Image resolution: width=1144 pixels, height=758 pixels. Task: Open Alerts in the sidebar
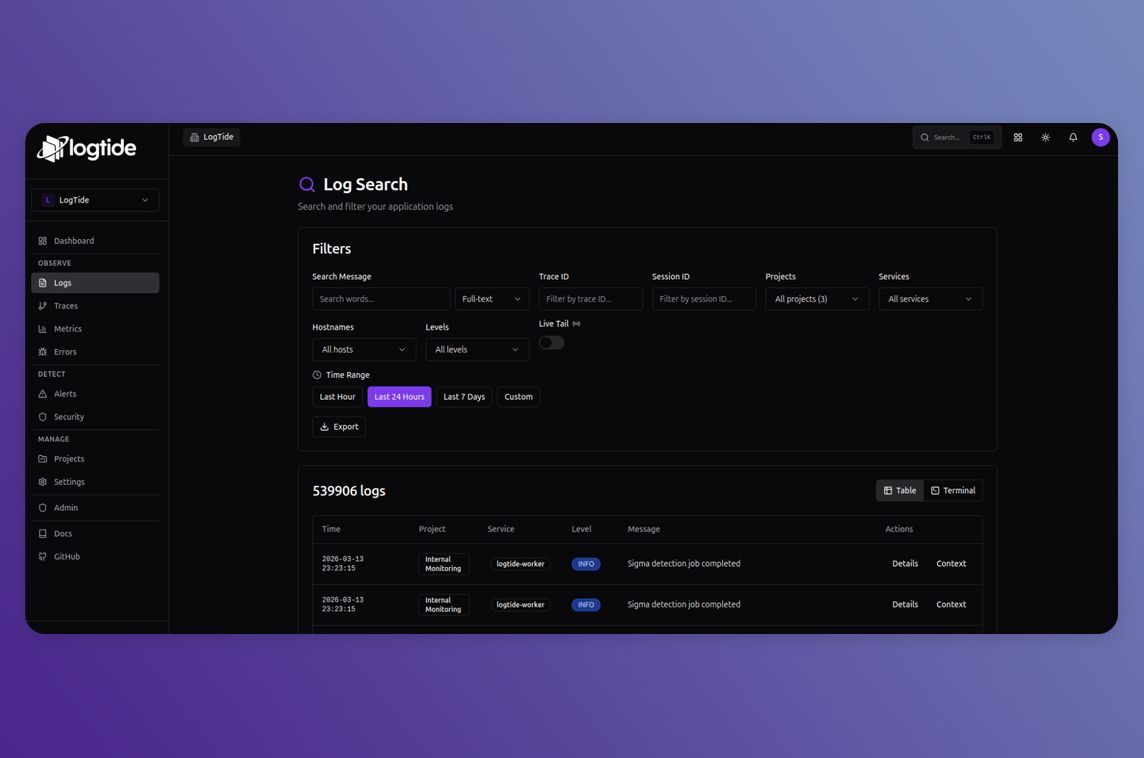pyautogui.click(x=95, y=394)
